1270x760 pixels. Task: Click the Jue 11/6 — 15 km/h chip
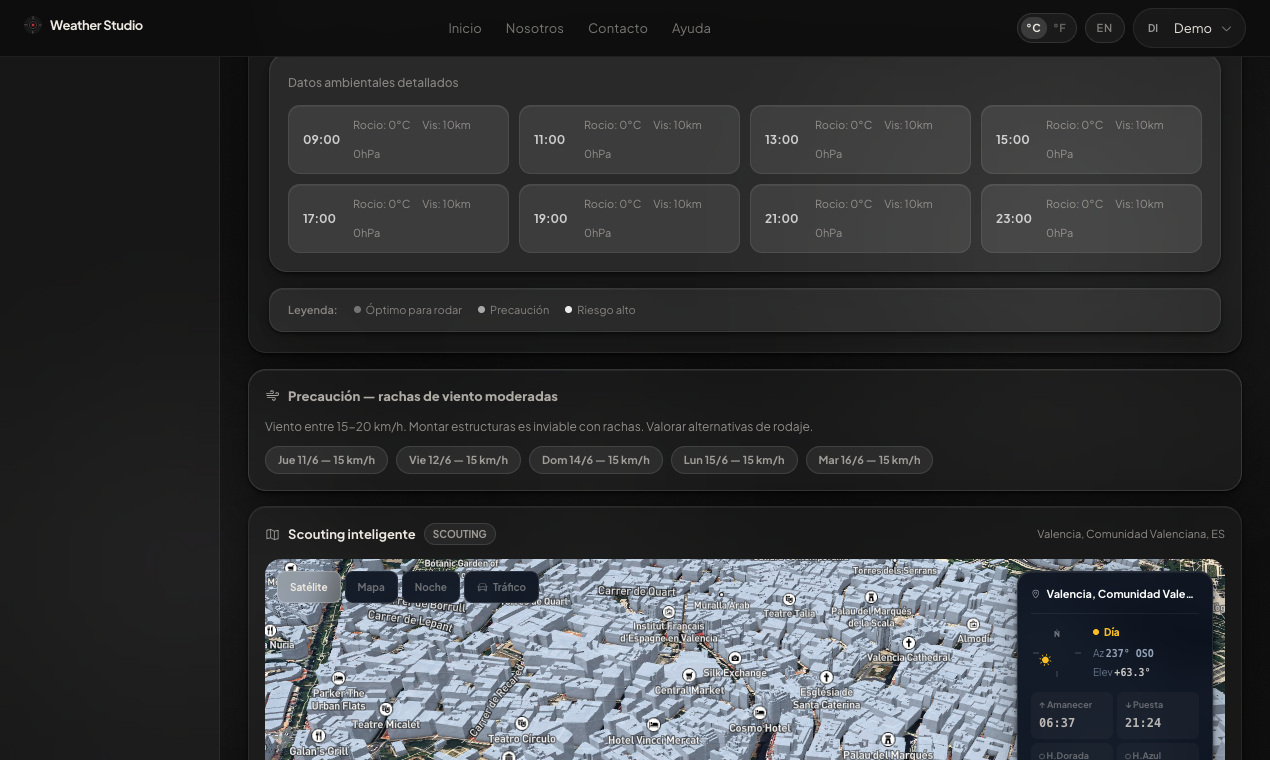(326, 460)
